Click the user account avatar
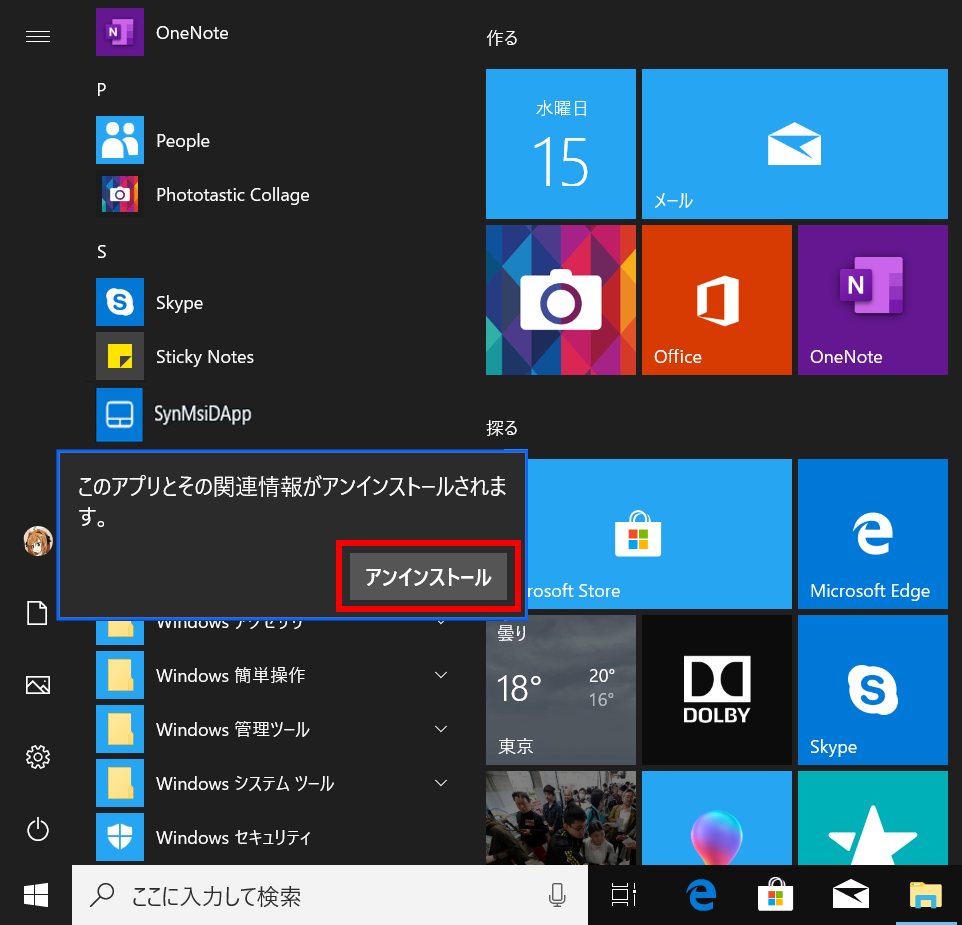The image size is (962, 925). coord(38,541)
